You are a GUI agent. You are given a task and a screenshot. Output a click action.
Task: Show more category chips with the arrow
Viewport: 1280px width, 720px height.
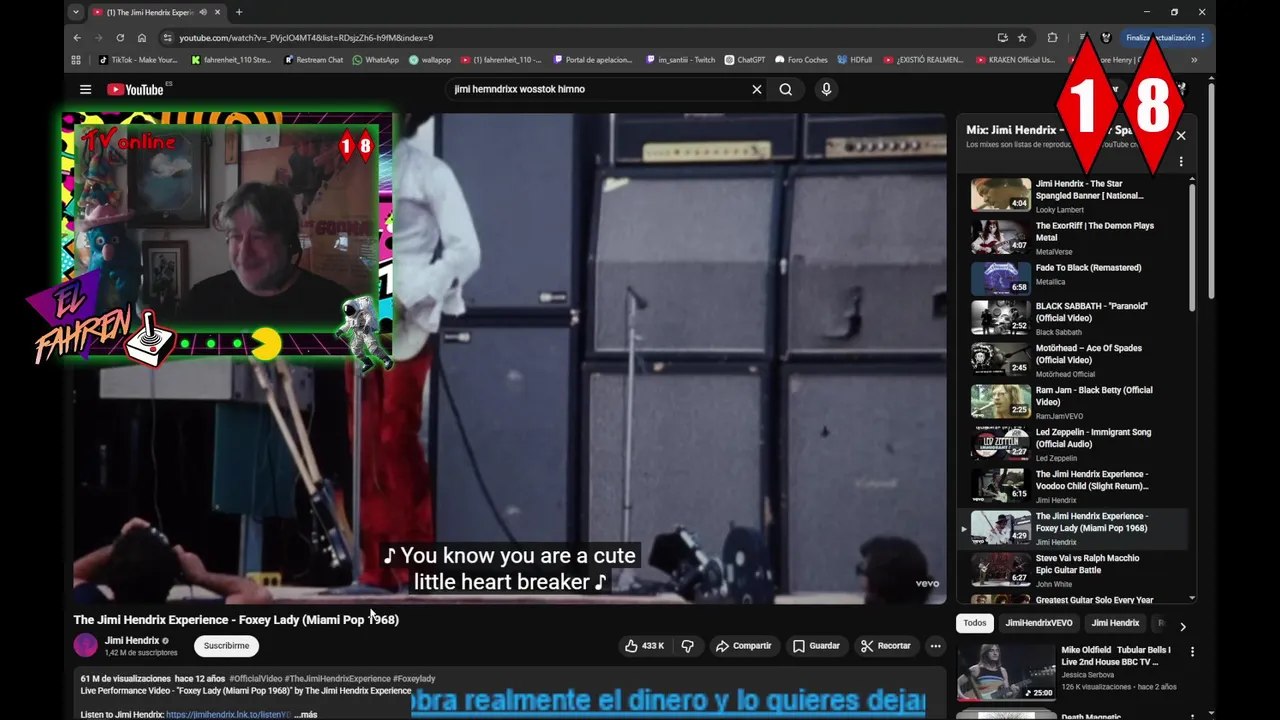pos(1182,627)
